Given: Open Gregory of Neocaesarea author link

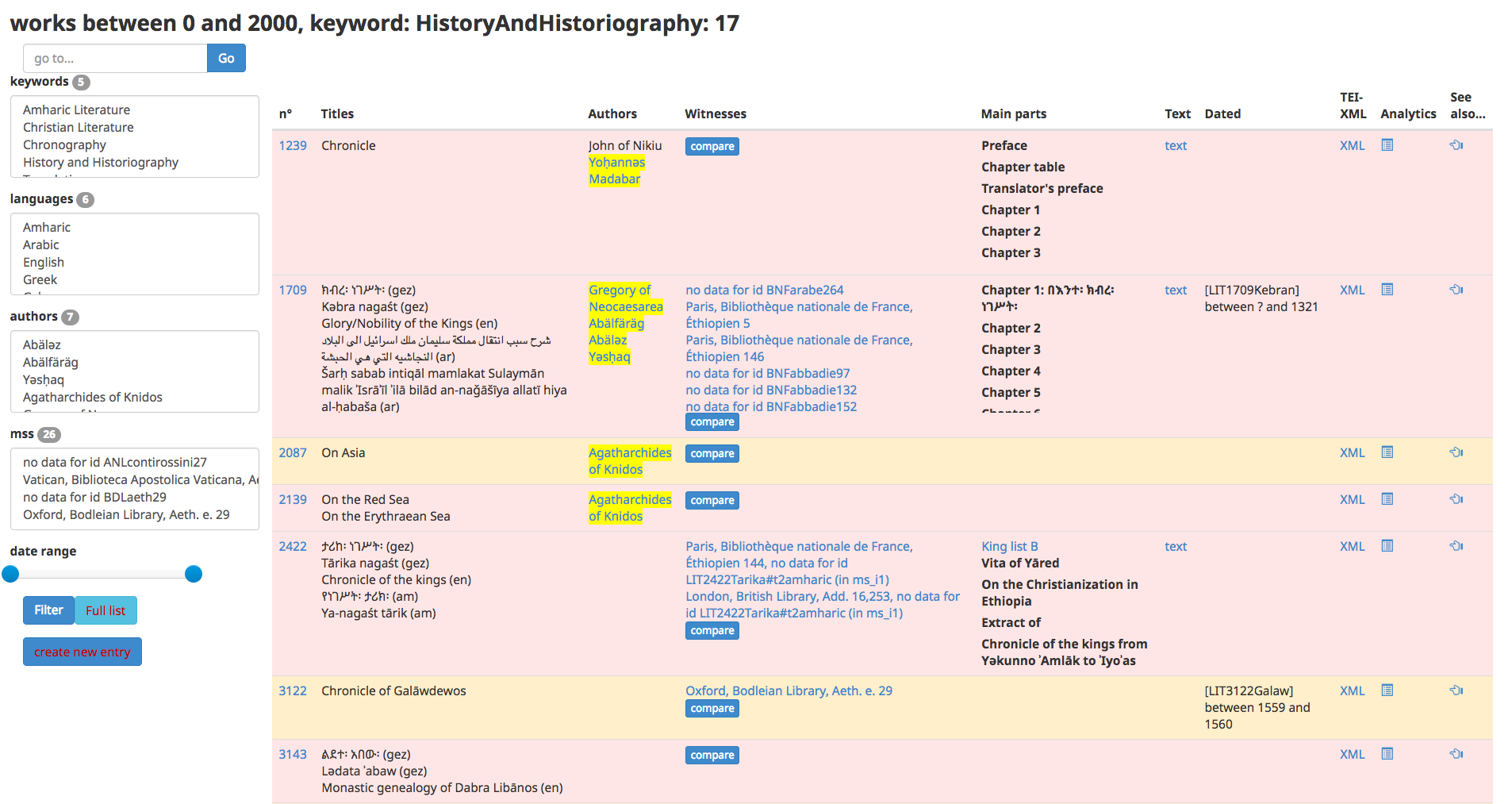Looking at the screenshot, I should click(x=626, y=298).
